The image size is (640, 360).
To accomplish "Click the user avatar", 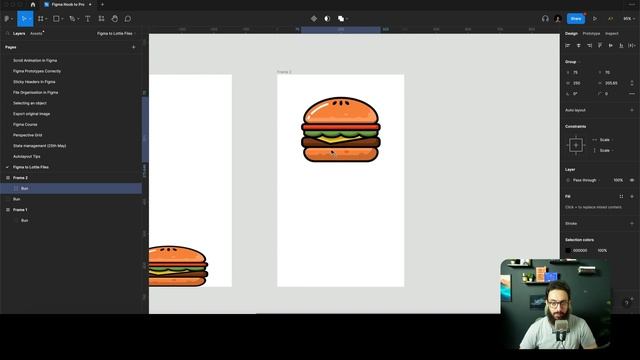I will 558,19.
